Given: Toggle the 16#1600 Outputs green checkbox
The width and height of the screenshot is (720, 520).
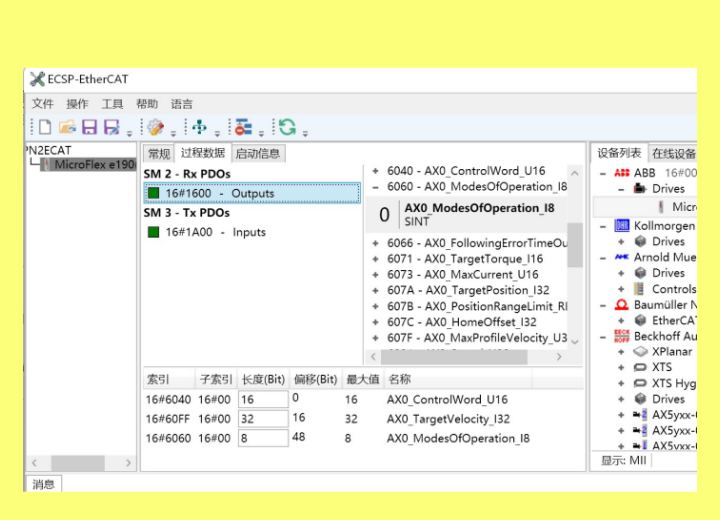Looking at the screenshot, I should pyautogui.click(x=154, y=194).
